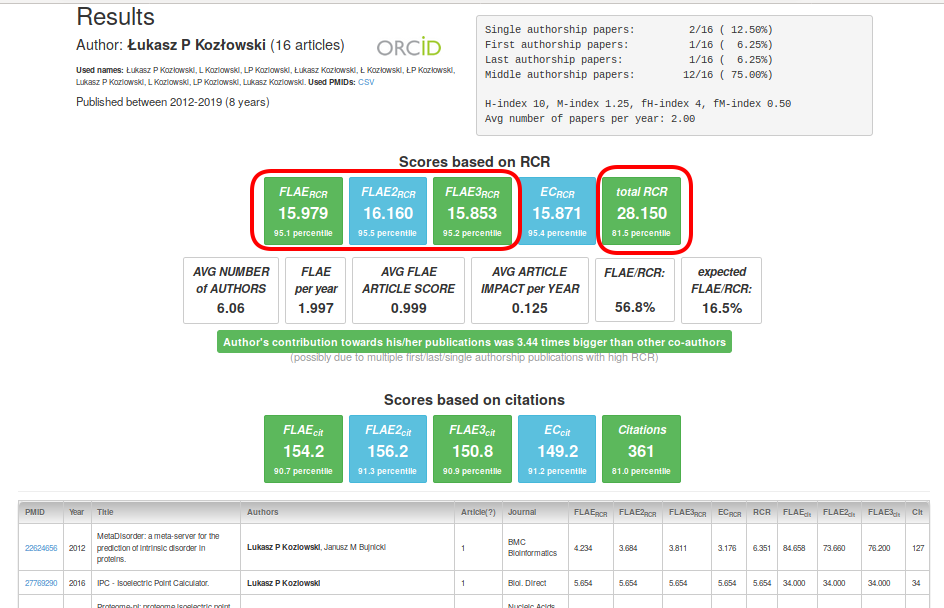Click the FLAE per year box
This screenshot has width=944, height=608.
[316, 290]
